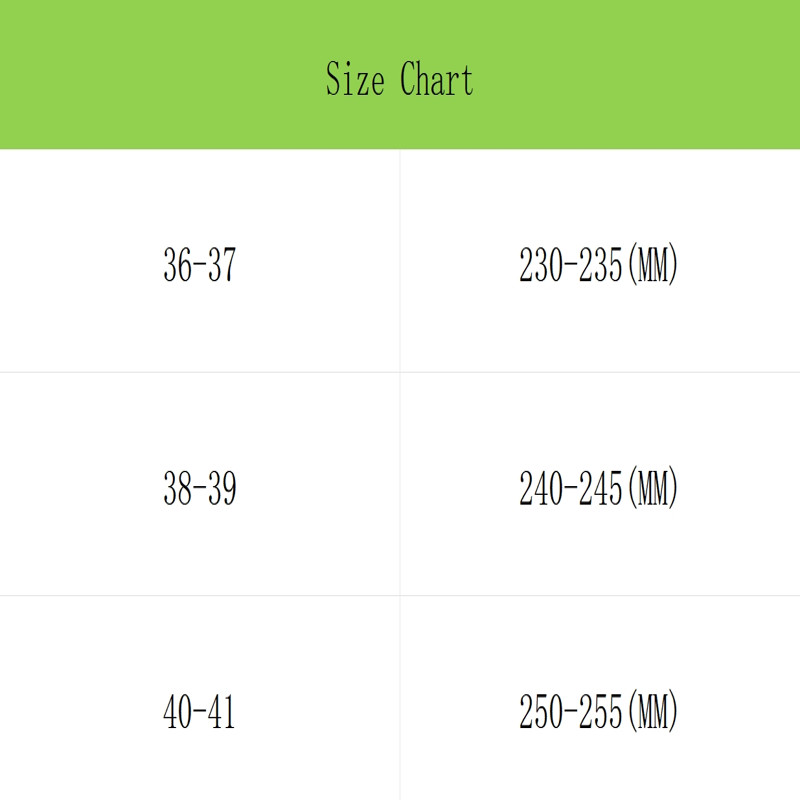Click the number 235 in first row
Screen dimensions: 800x800
click(x=601, y=266)
